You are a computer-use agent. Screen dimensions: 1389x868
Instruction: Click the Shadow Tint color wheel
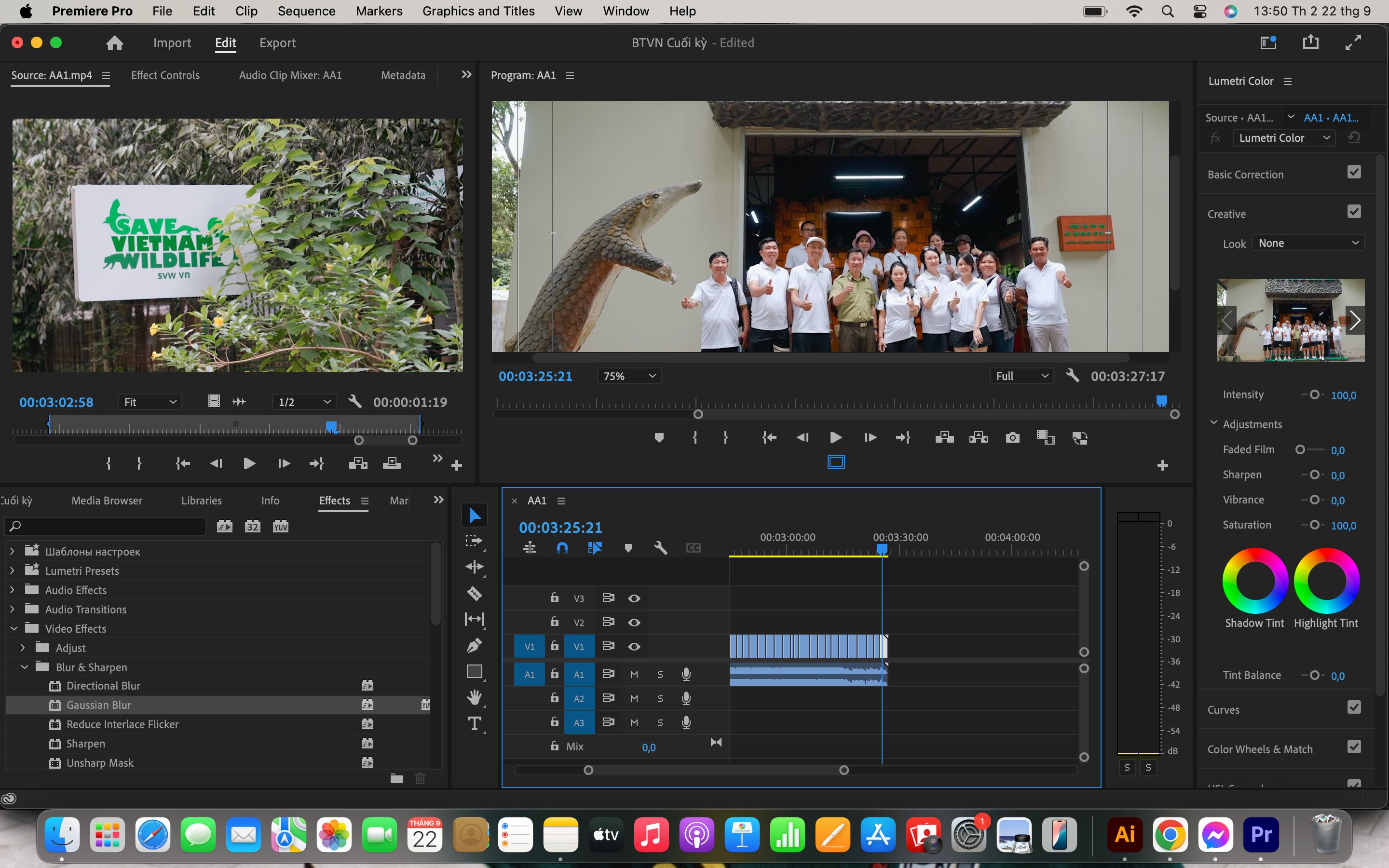click(1255, 581)
